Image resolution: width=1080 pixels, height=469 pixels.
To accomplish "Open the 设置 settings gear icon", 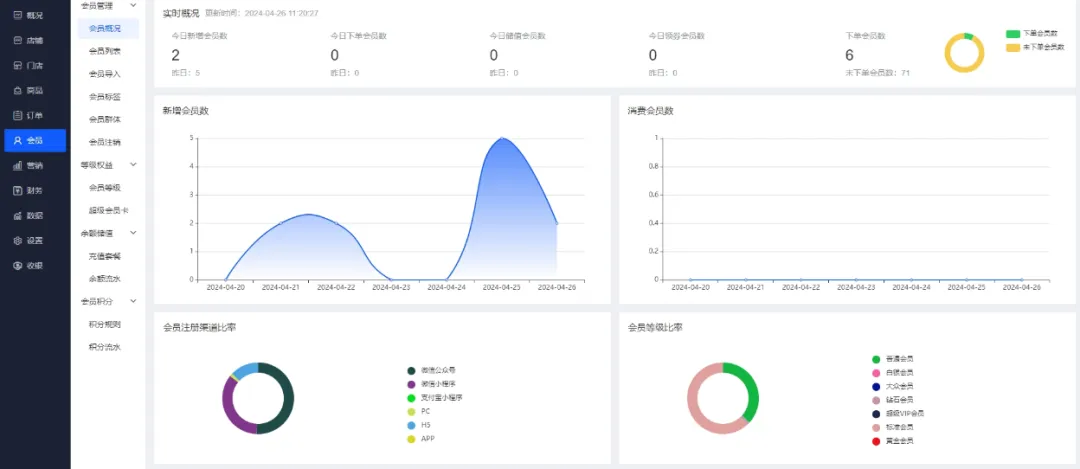I will pyautogui.click(x=18, y=240).
